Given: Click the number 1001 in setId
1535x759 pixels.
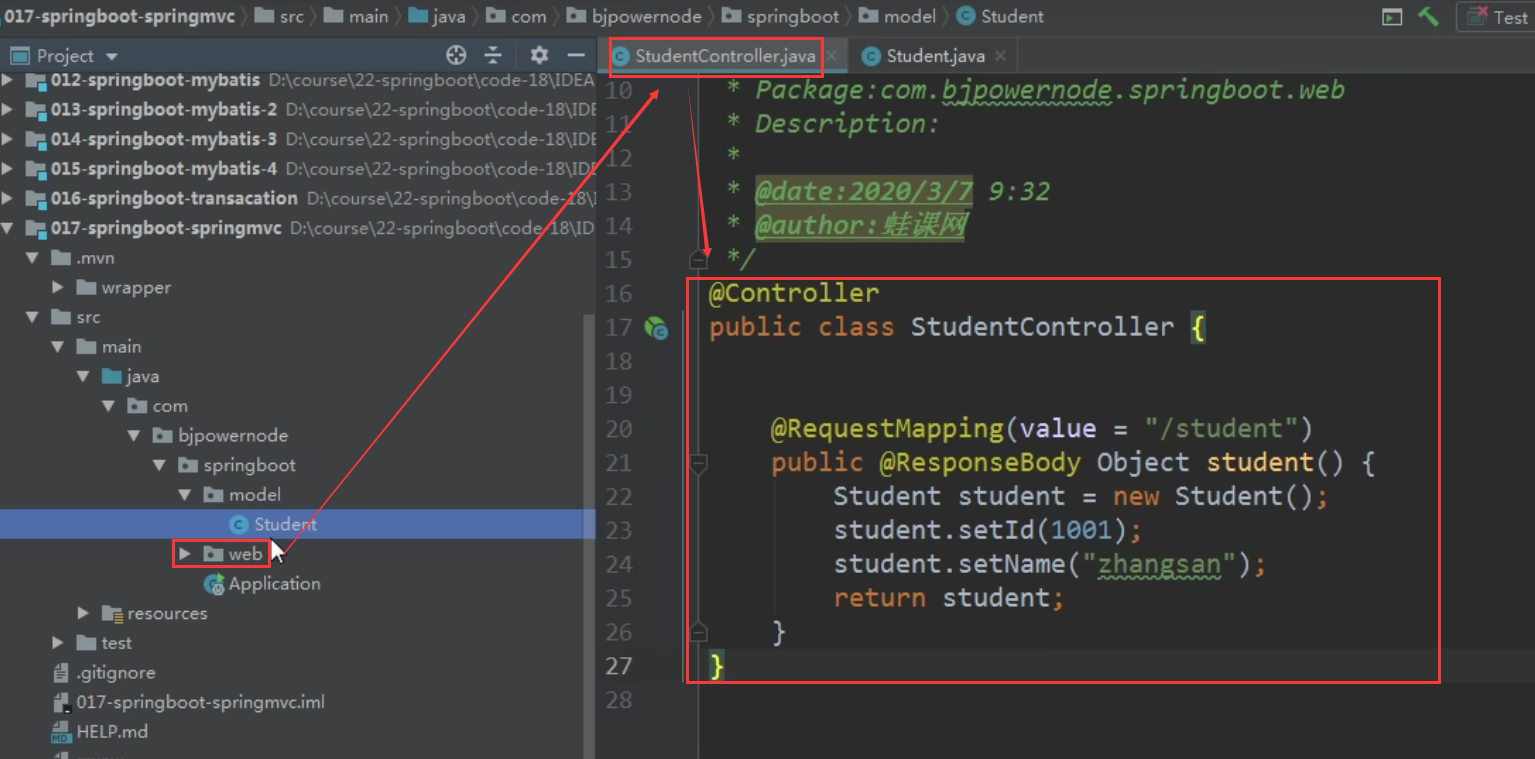Looking at the screenshot, I should 1082,531.
